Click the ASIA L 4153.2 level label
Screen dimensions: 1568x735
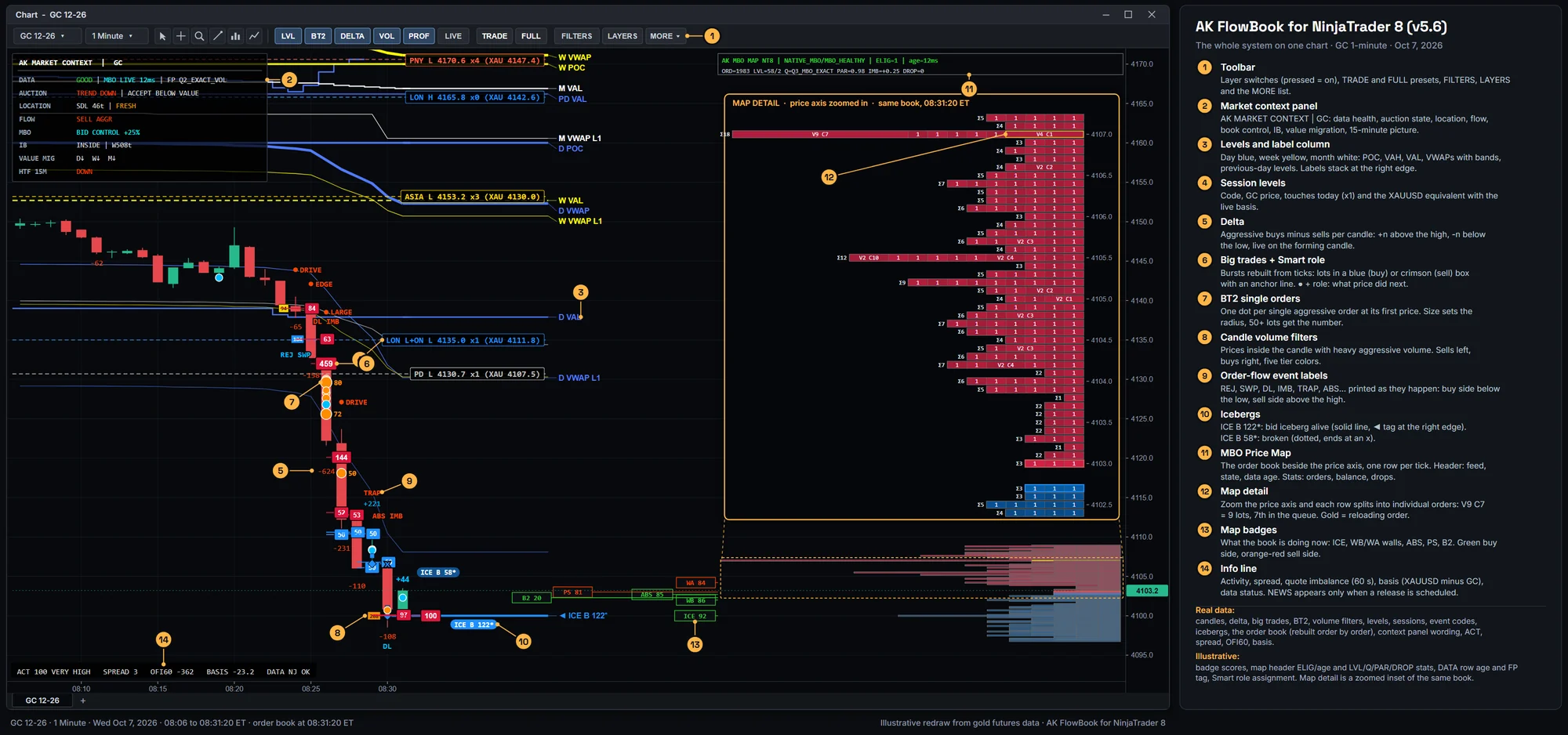[x=473, y=197]
